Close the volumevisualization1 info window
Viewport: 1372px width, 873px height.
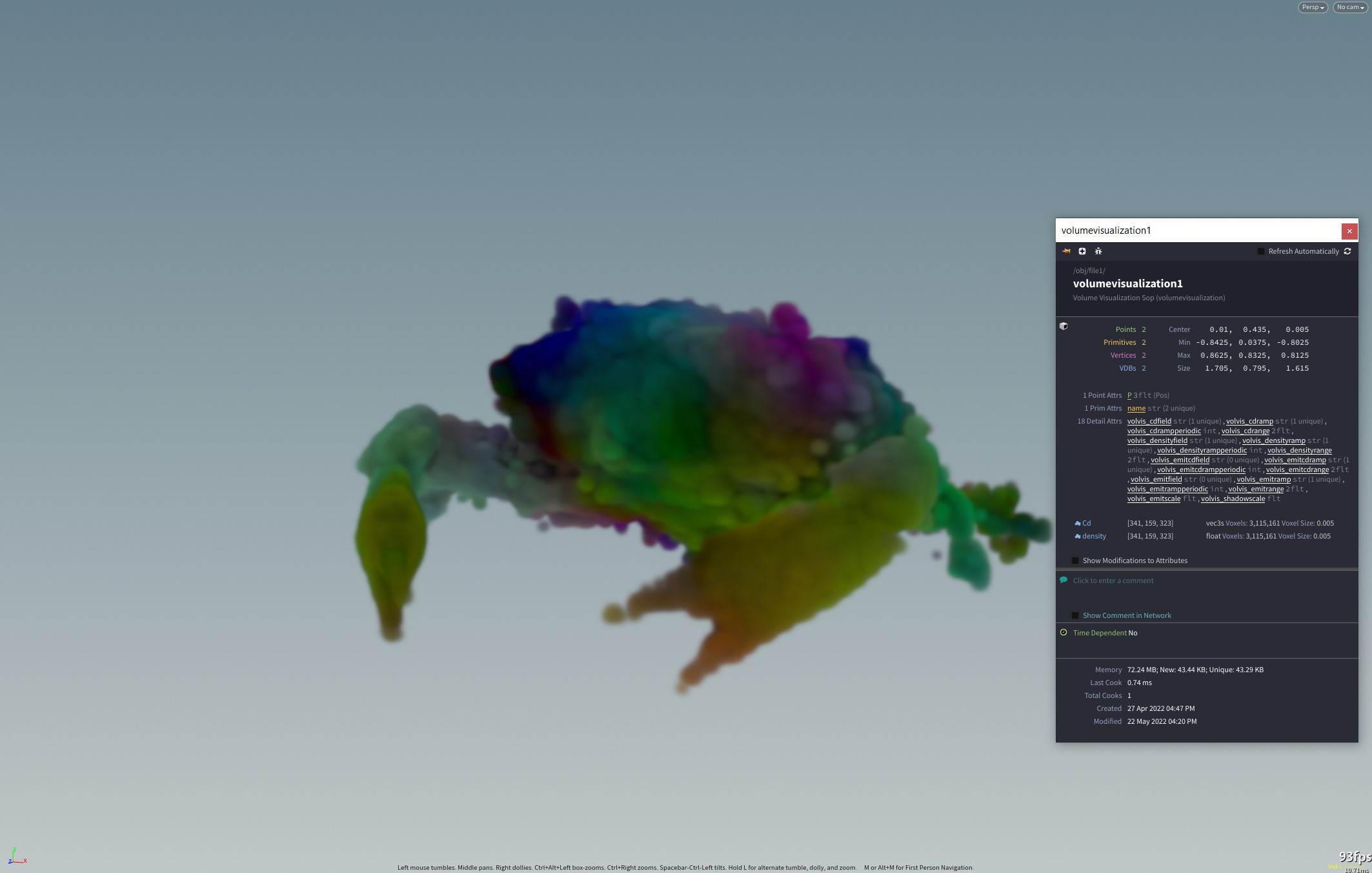coord(1349,231)
